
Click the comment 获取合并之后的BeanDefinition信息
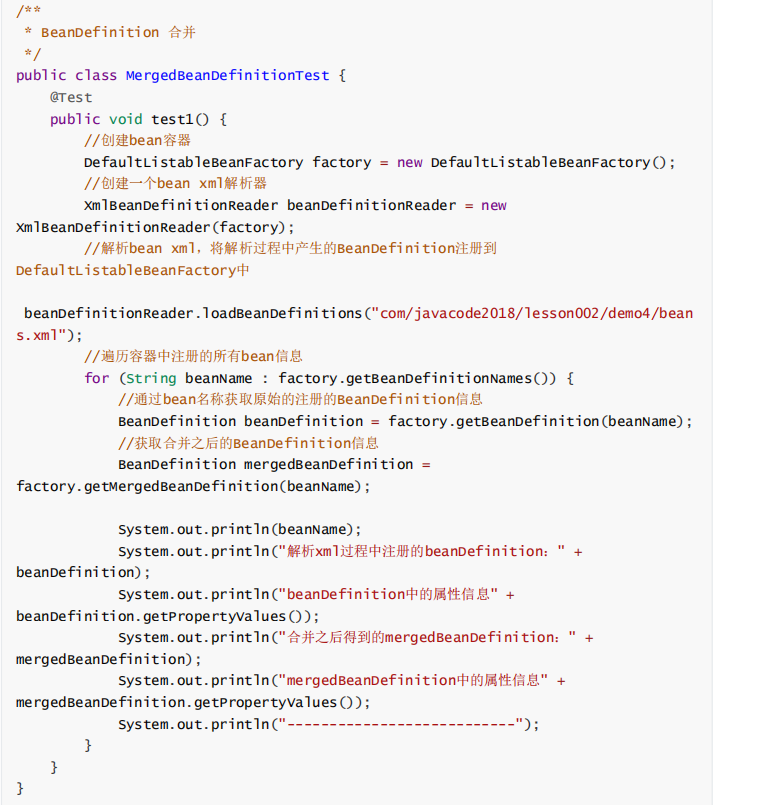point(248,443)
